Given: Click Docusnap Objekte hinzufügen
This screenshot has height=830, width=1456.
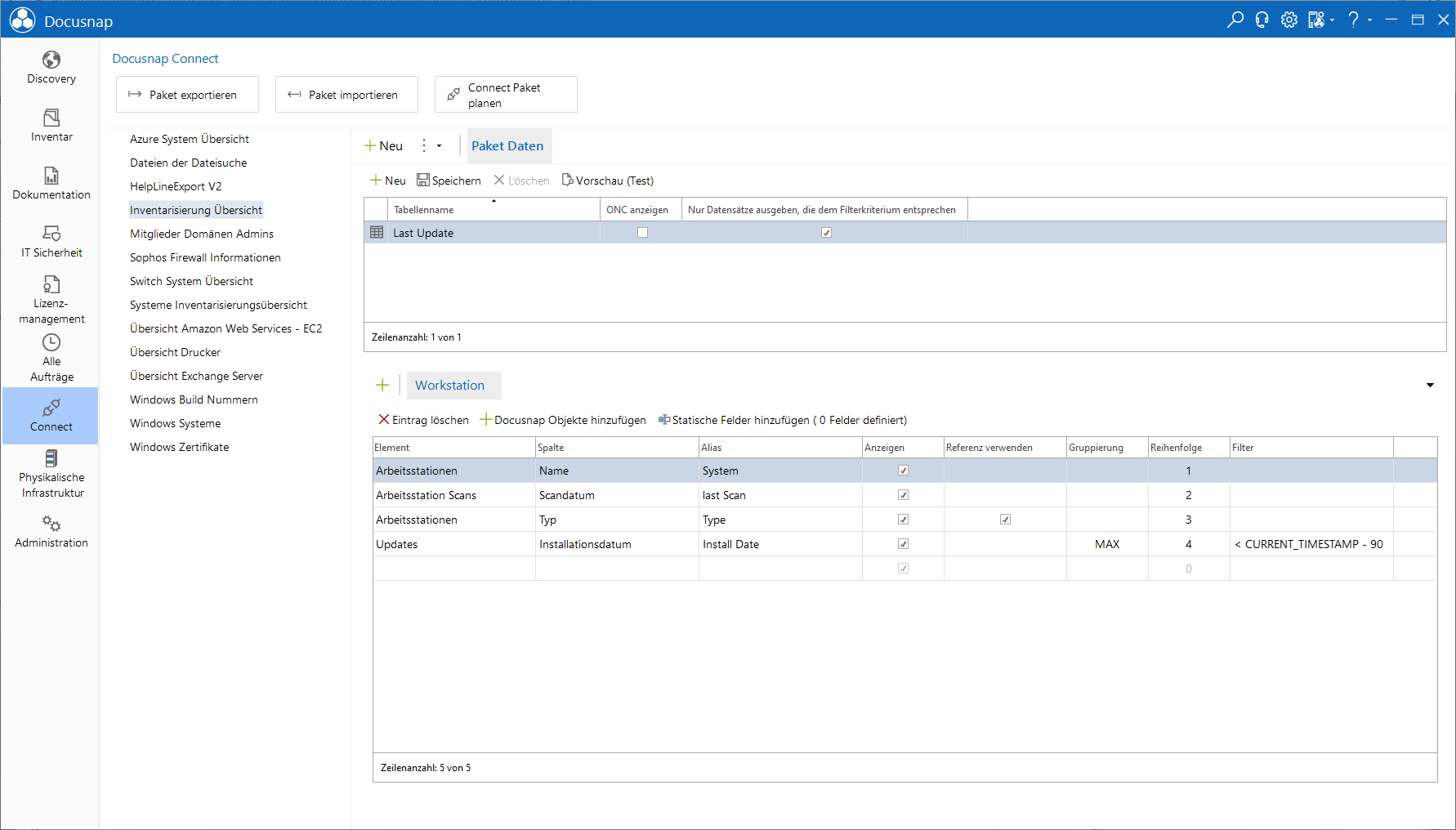Looking at the screenshot, I should click(x=563, y=420).
